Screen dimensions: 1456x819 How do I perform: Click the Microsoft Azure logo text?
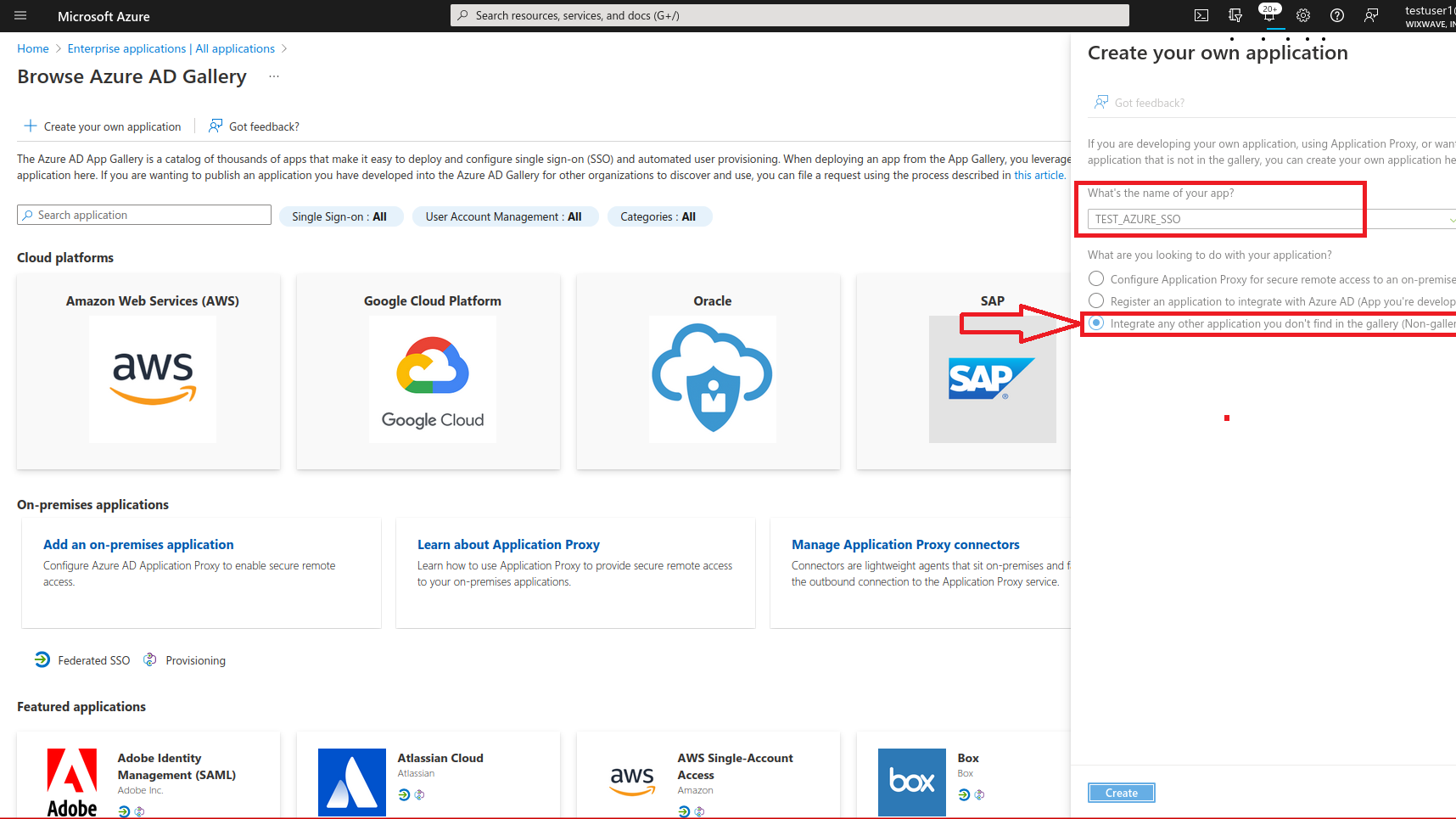tap(104, 16)
